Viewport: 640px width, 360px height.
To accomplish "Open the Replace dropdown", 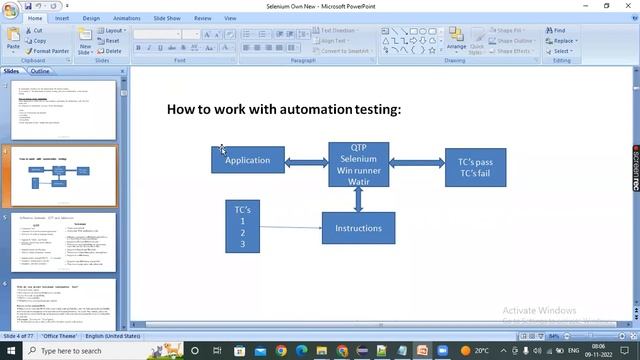I will [x=562, y=41].
